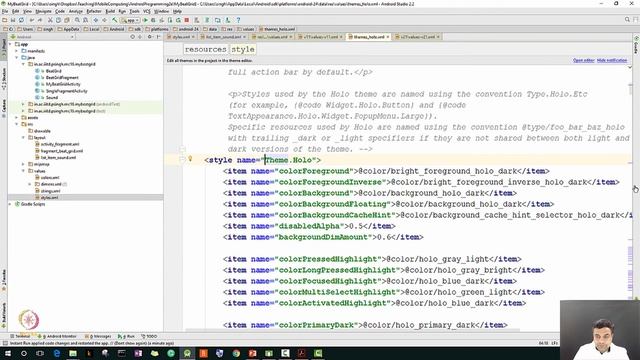Image resolution: width=640 pixels, height=360 pixels.
Task: Click the Help question mark toolbar icon
Action: [238, 20]
